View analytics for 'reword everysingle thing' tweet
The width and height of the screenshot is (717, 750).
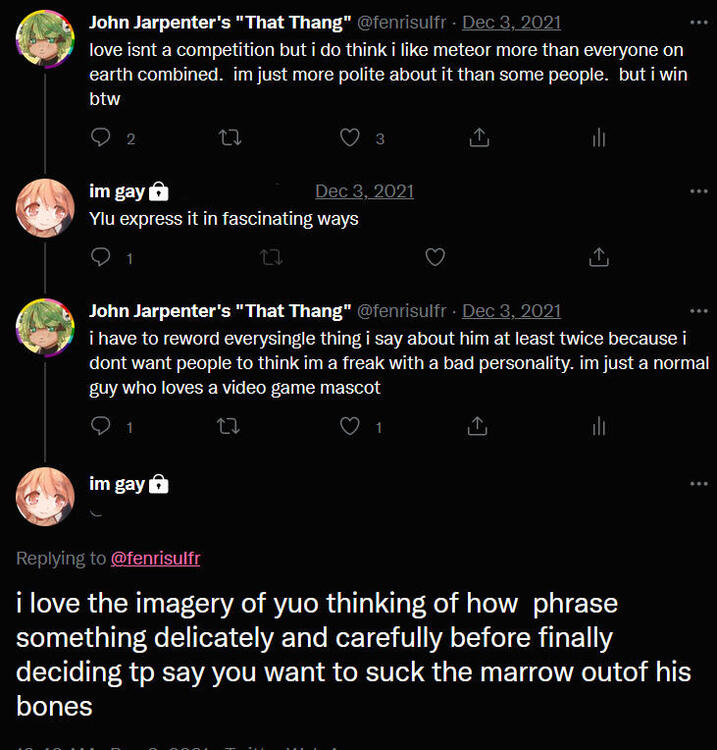point(599,427)
